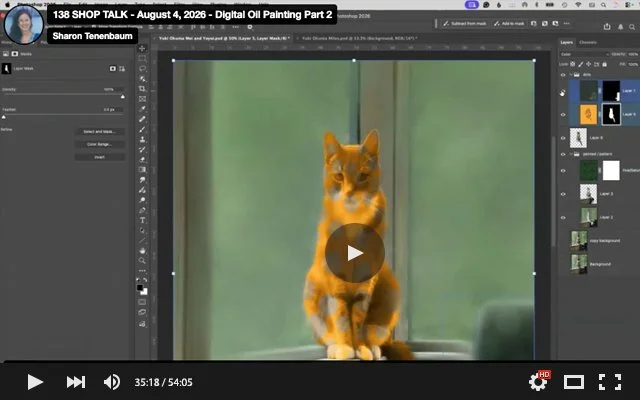
Task: Open the three-dot Edit Toolbar button
Action: [142, 270]
